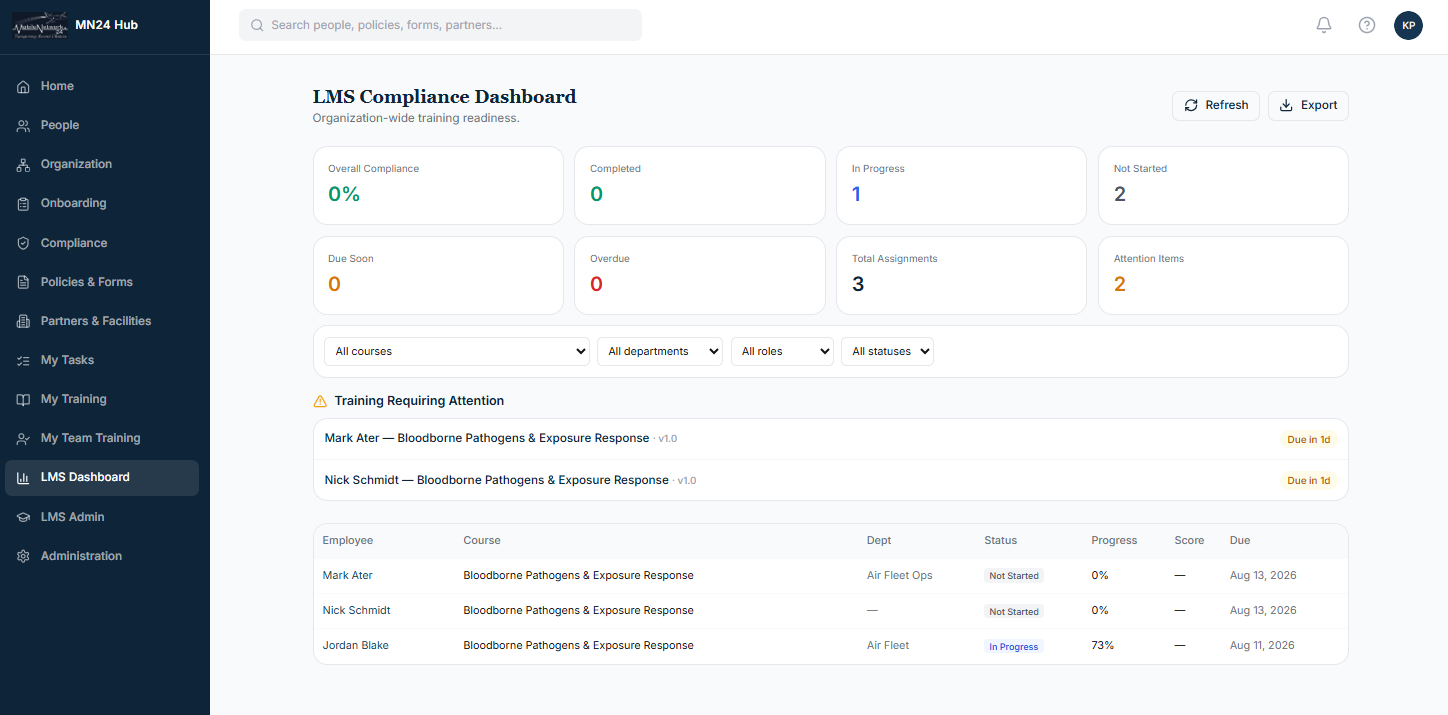
Task: Click the MN24 Hub logo image
Action: click(40, 27)
